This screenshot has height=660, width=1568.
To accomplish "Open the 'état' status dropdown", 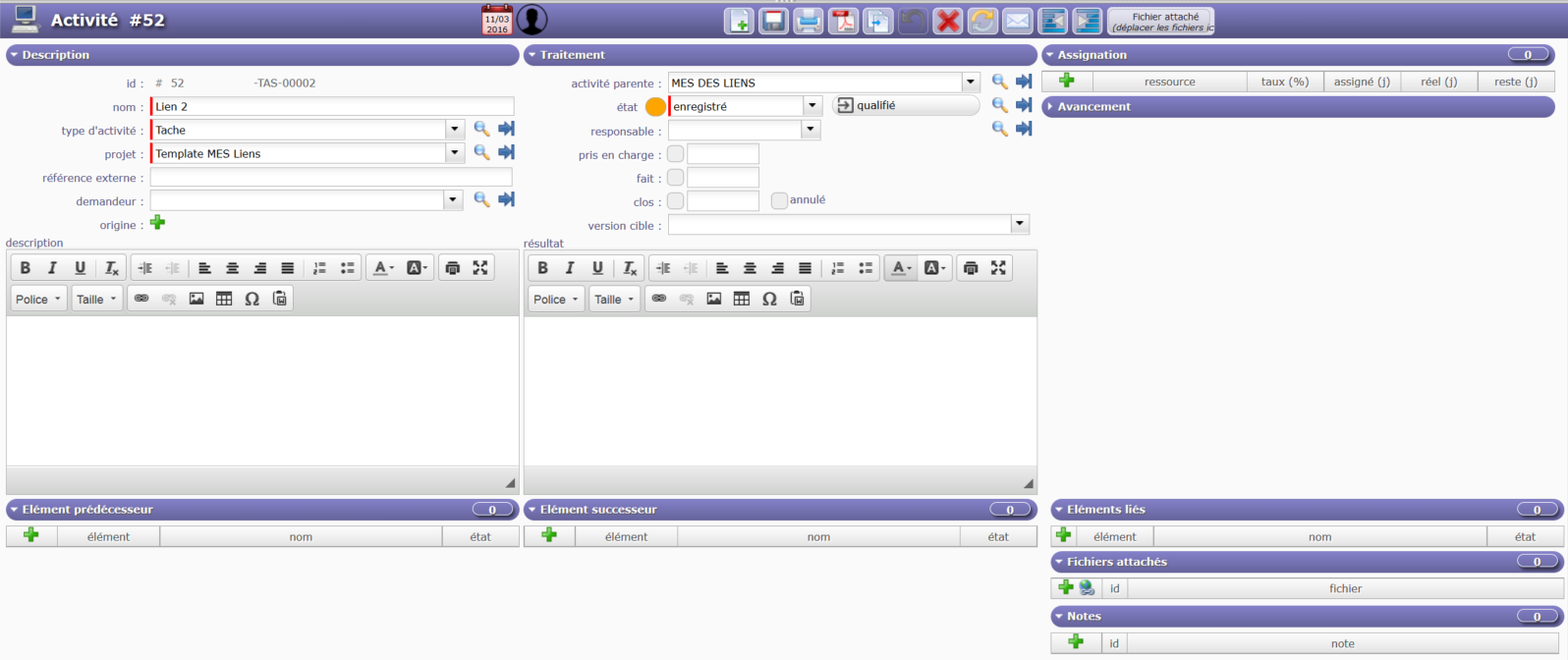I will [x=812, y=106].
